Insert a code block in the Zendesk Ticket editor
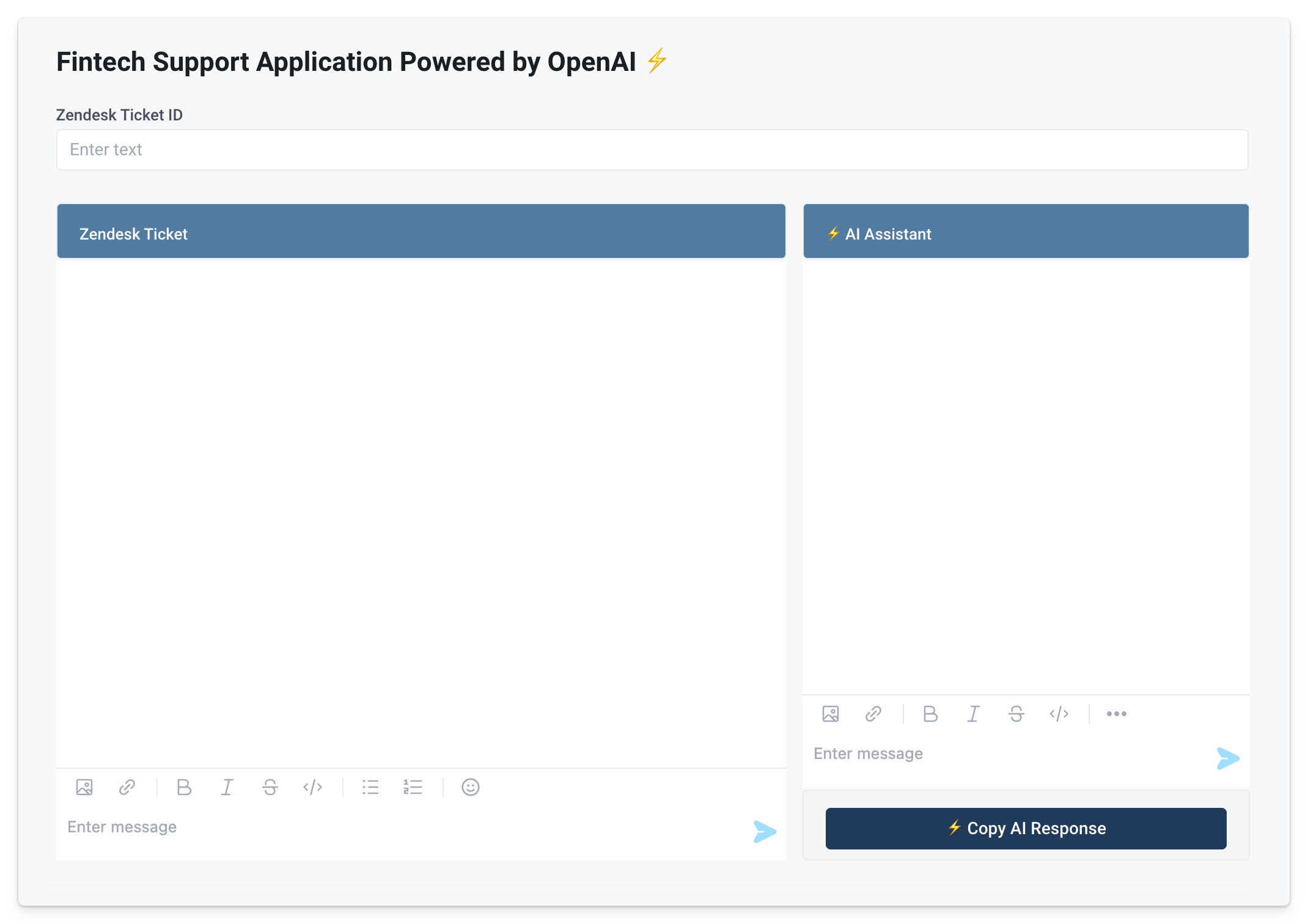The width and height of the screenshot is (1308, 924). click(313, 787)
